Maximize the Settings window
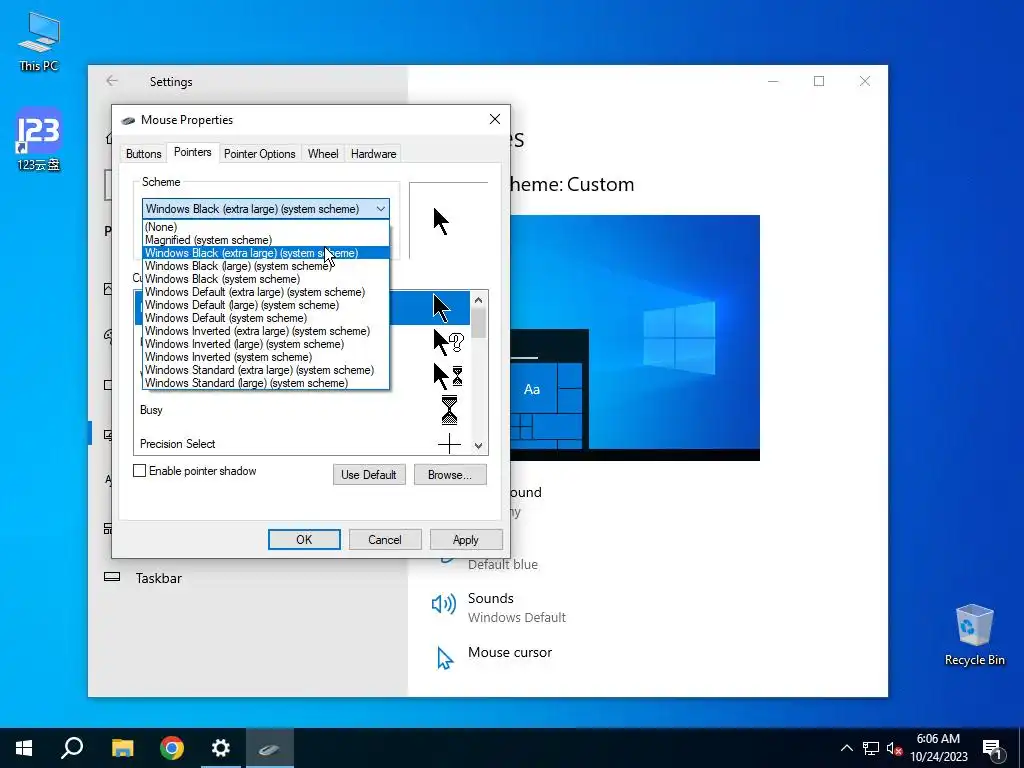 (819, 81)
